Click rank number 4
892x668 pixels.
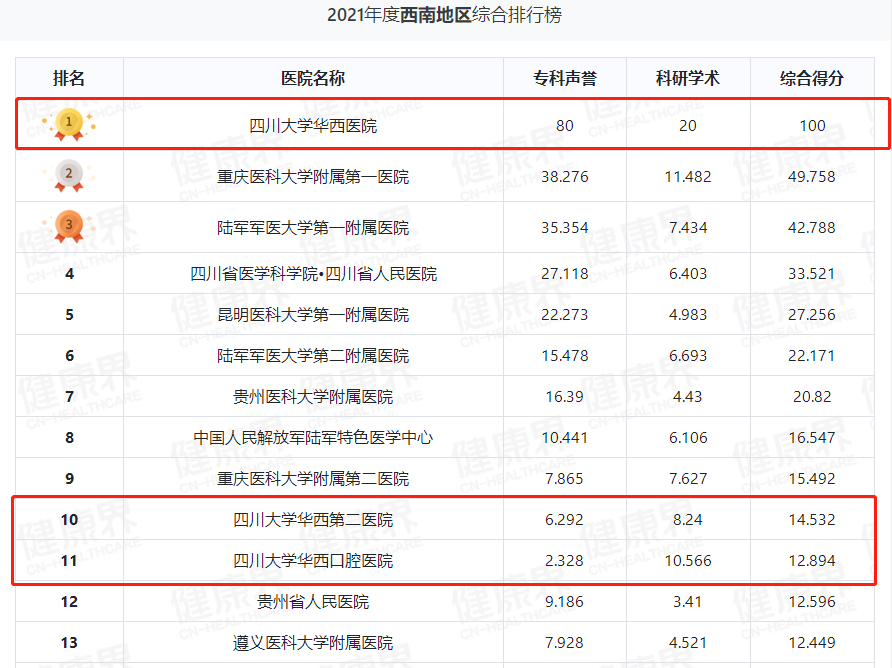coord(69,274)
